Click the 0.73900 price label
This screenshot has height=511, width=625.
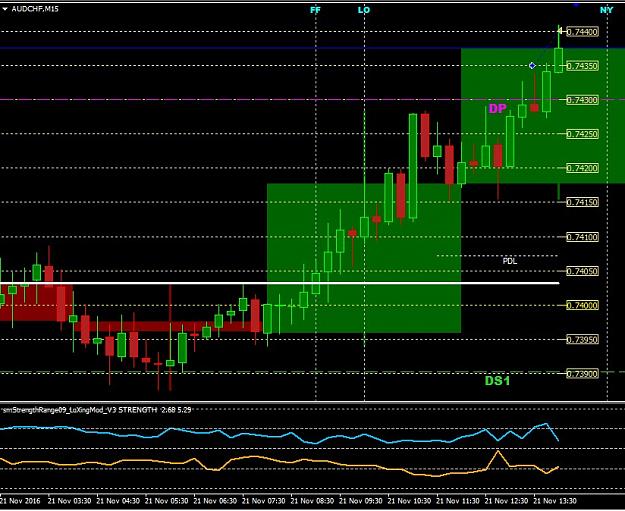click(x=582, y=374)
